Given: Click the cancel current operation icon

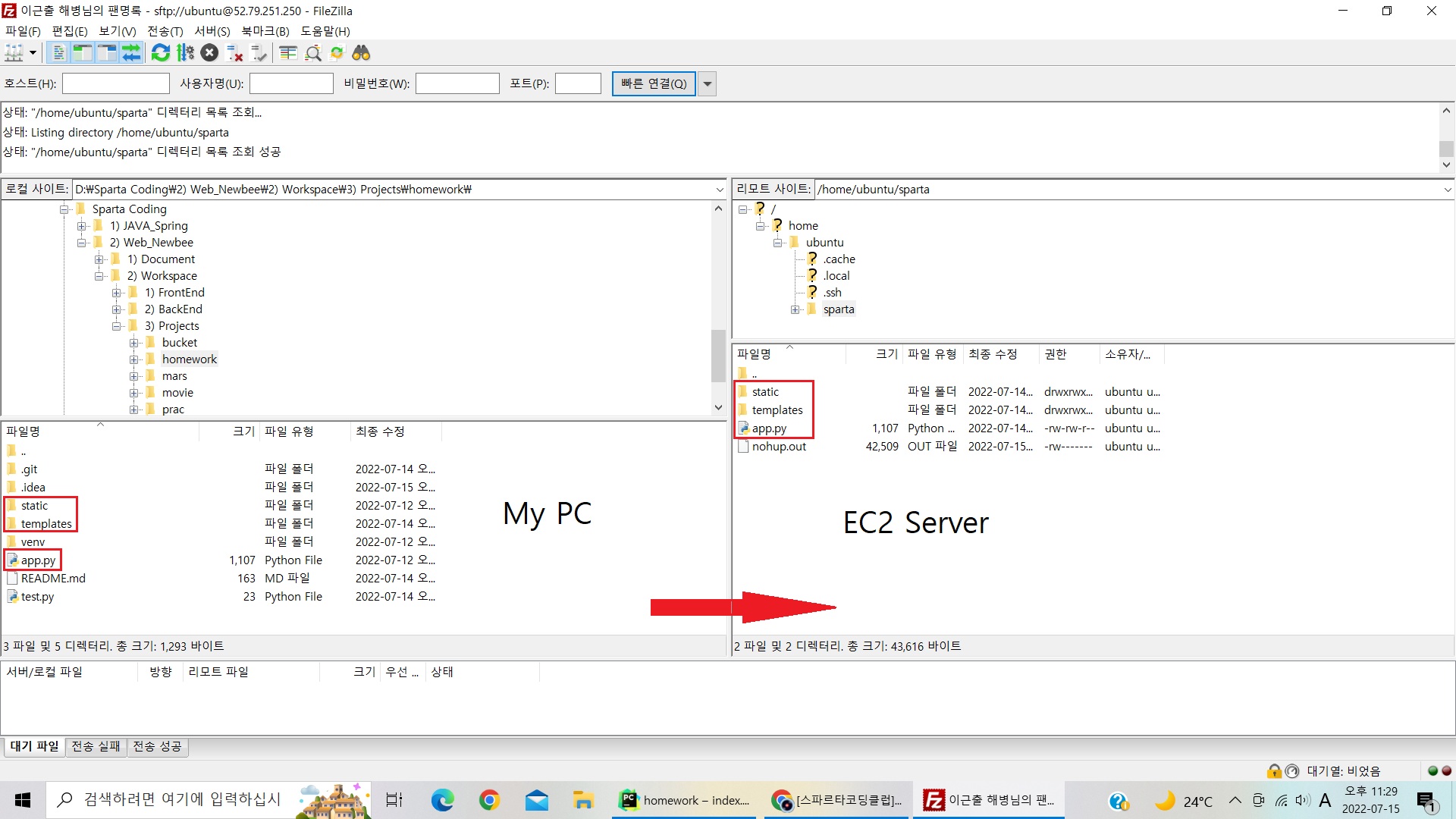Looking at the screenshot, I should coord(210,53).
